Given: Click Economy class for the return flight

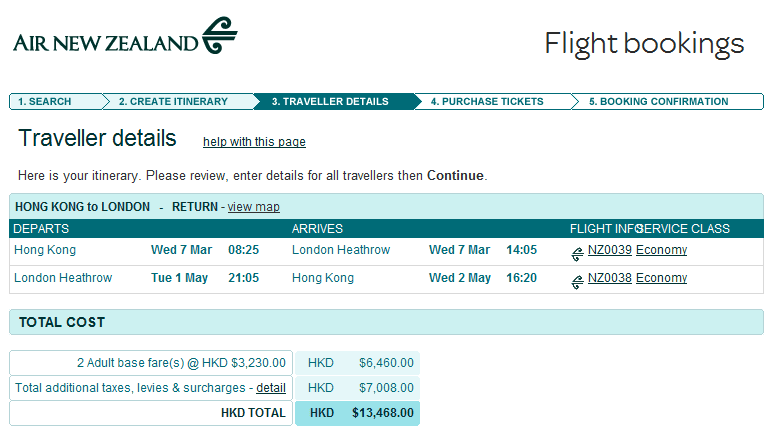Looking at the screenshot, I should coord(661,278).
